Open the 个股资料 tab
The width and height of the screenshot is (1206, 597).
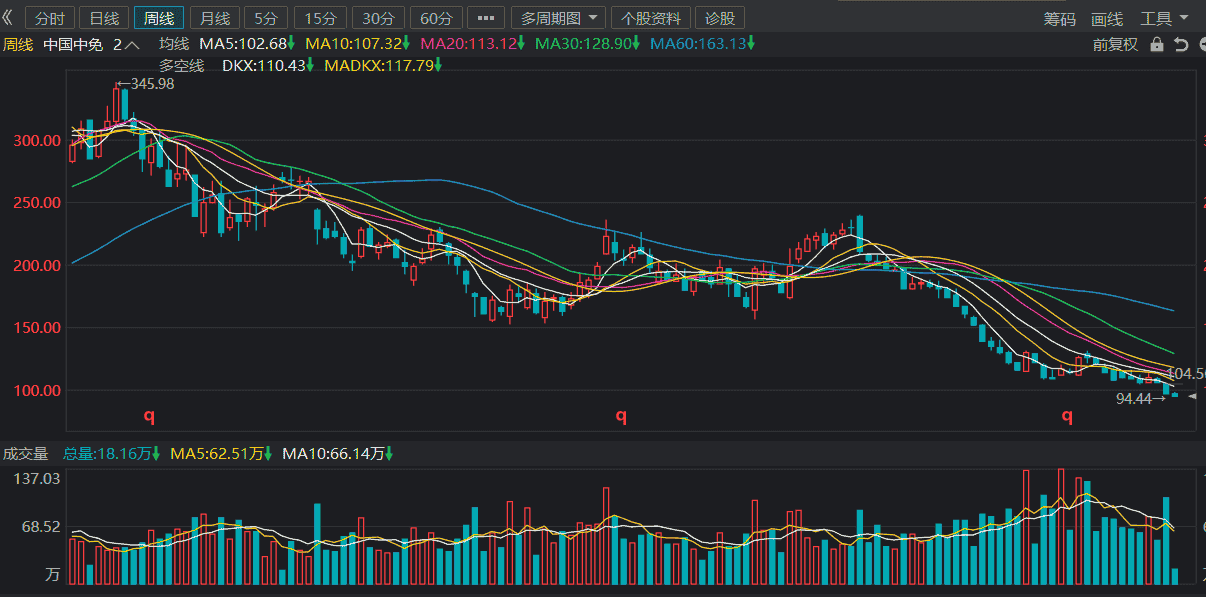(651, 18)
